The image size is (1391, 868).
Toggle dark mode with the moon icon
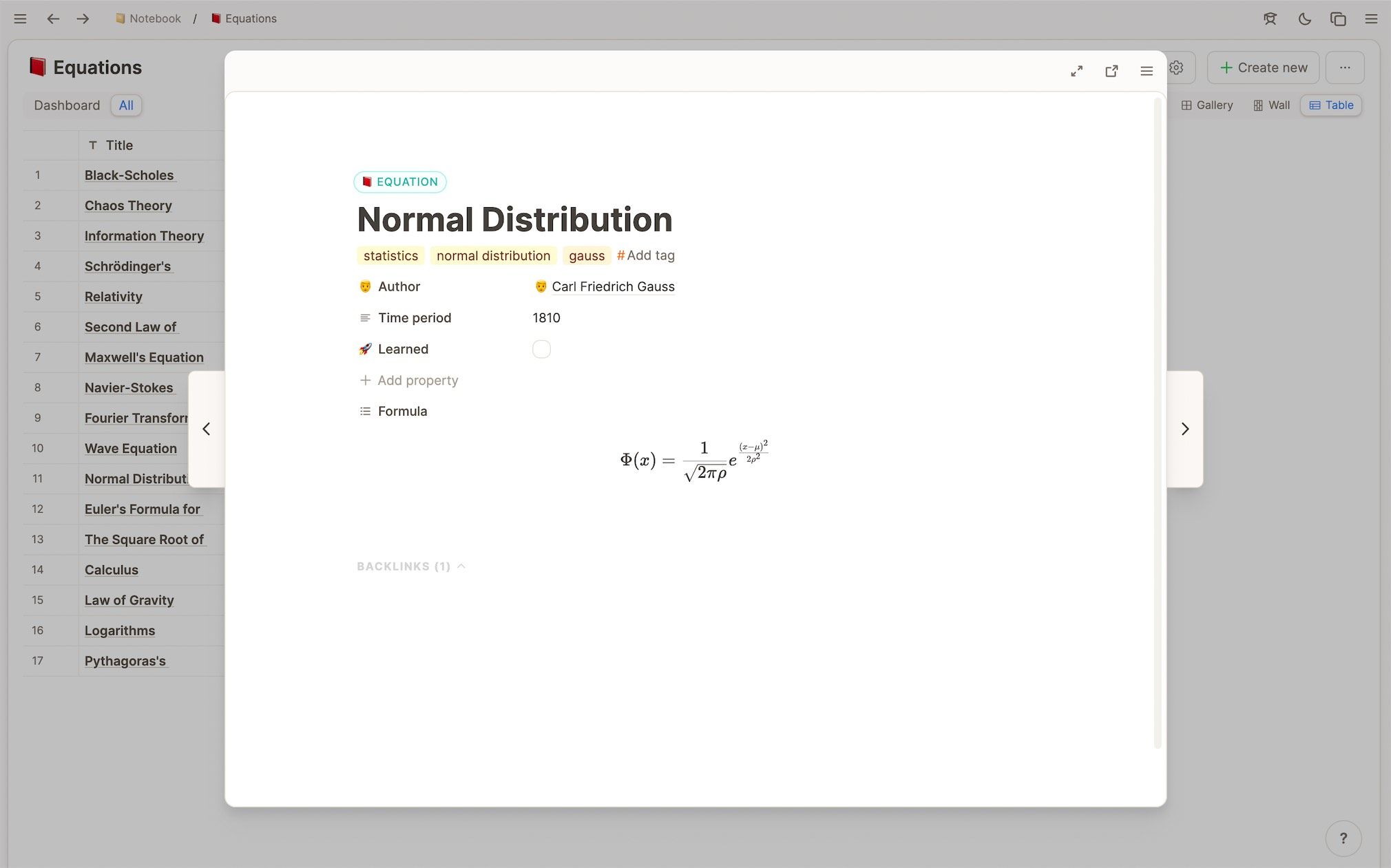click(x=1304, y=19)
